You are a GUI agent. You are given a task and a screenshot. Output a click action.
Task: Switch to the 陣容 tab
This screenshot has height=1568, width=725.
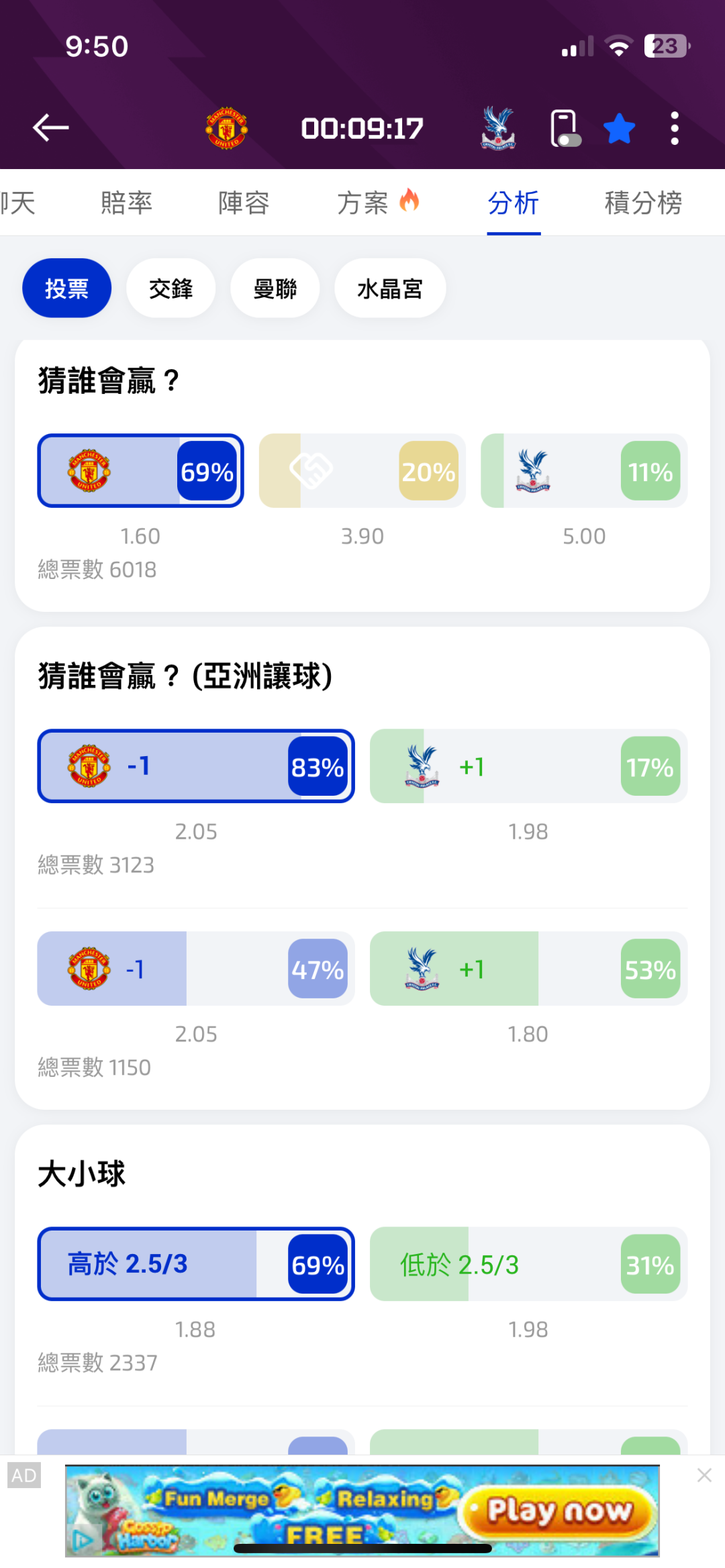click(x=244, y=203)
